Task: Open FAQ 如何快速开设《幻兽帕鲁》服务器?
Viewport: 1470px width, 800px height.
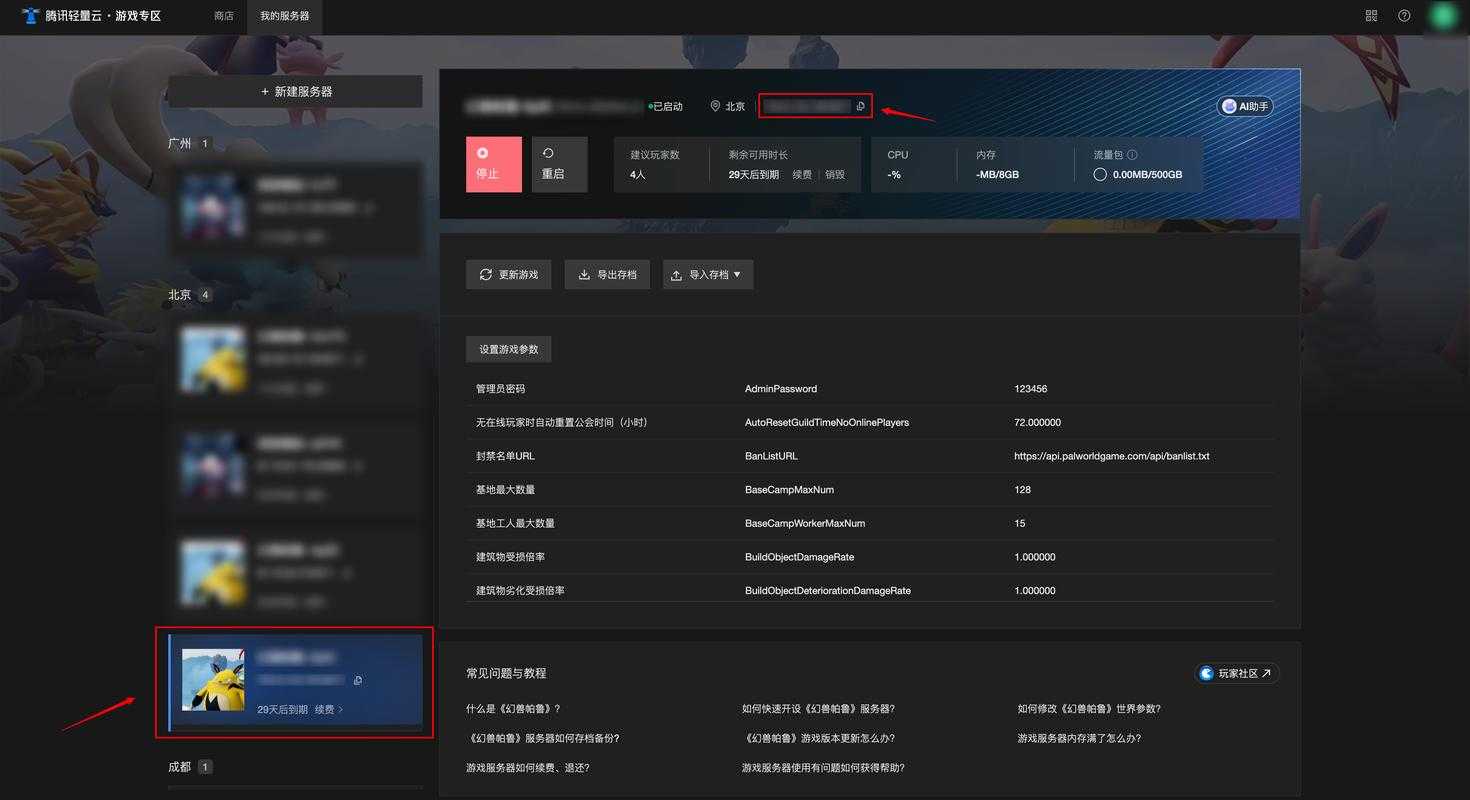Action: point(818,709)
